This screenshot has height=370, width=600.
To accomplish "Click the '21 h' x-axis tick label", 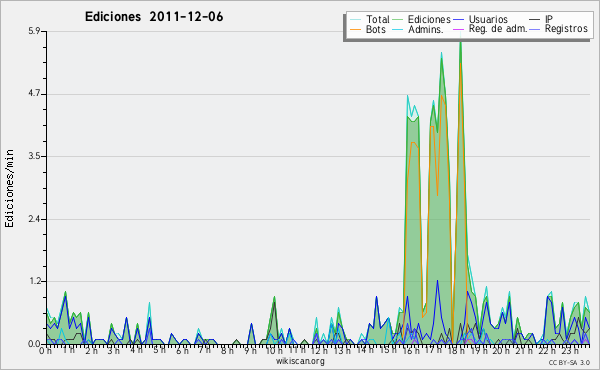I will (524, 350).
